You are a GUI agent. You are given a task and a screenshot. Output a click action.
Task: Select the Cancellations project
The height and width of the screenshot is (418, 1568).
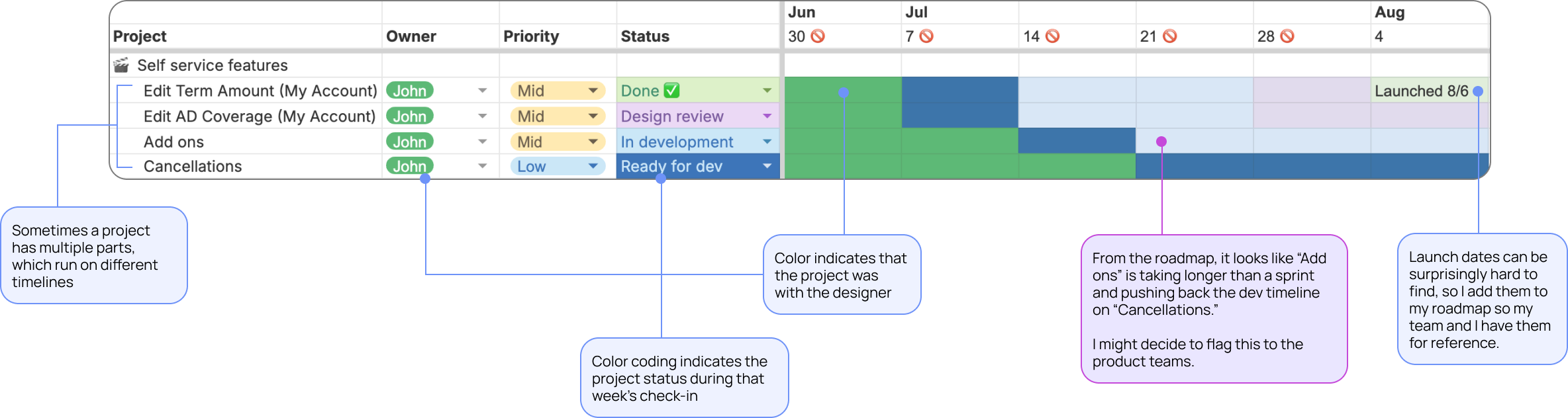tap(193, 166)
